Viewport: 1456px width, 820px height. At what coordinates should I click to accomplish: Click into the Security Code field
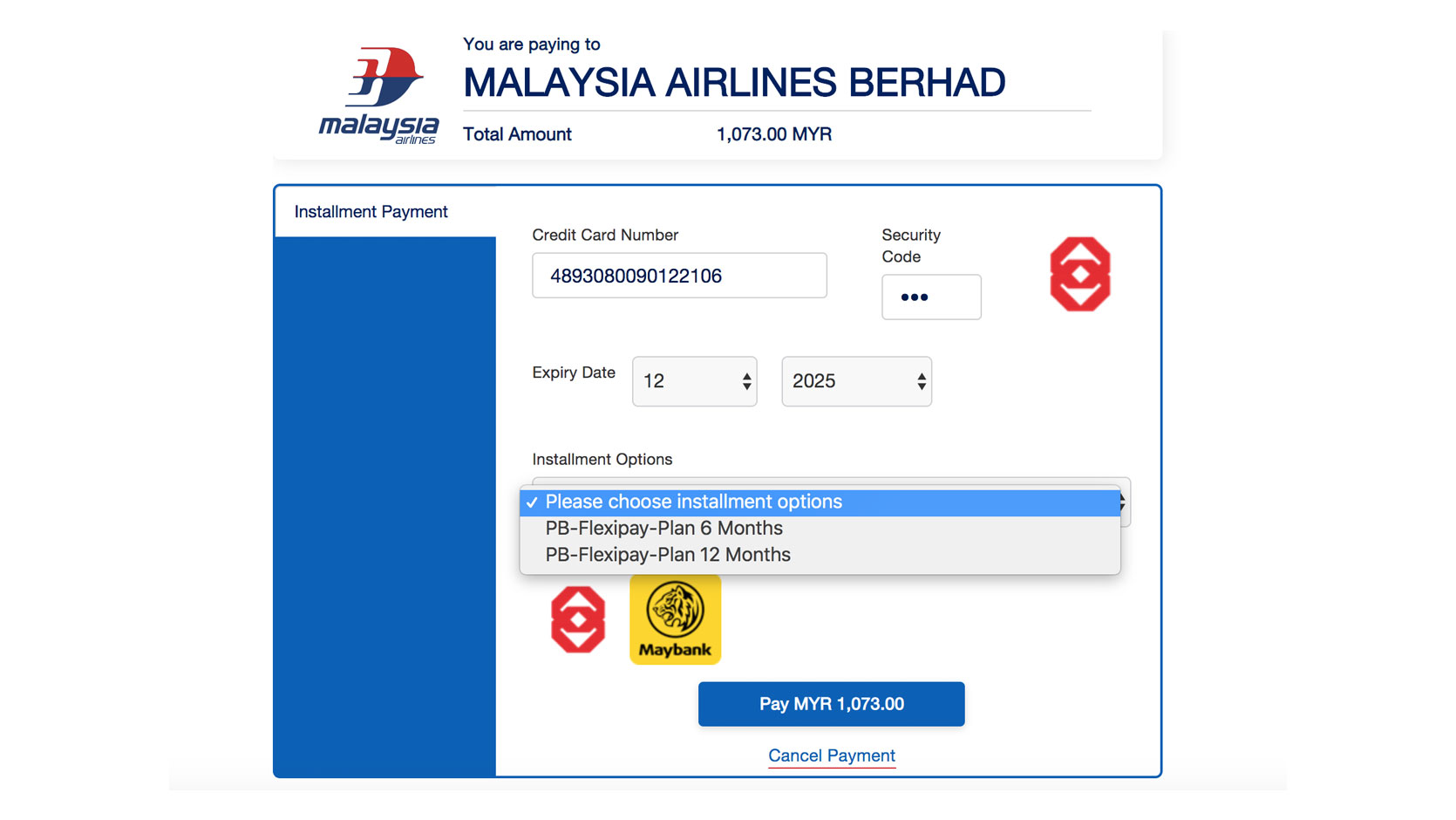pyautogui.click(x=931, y=297)
